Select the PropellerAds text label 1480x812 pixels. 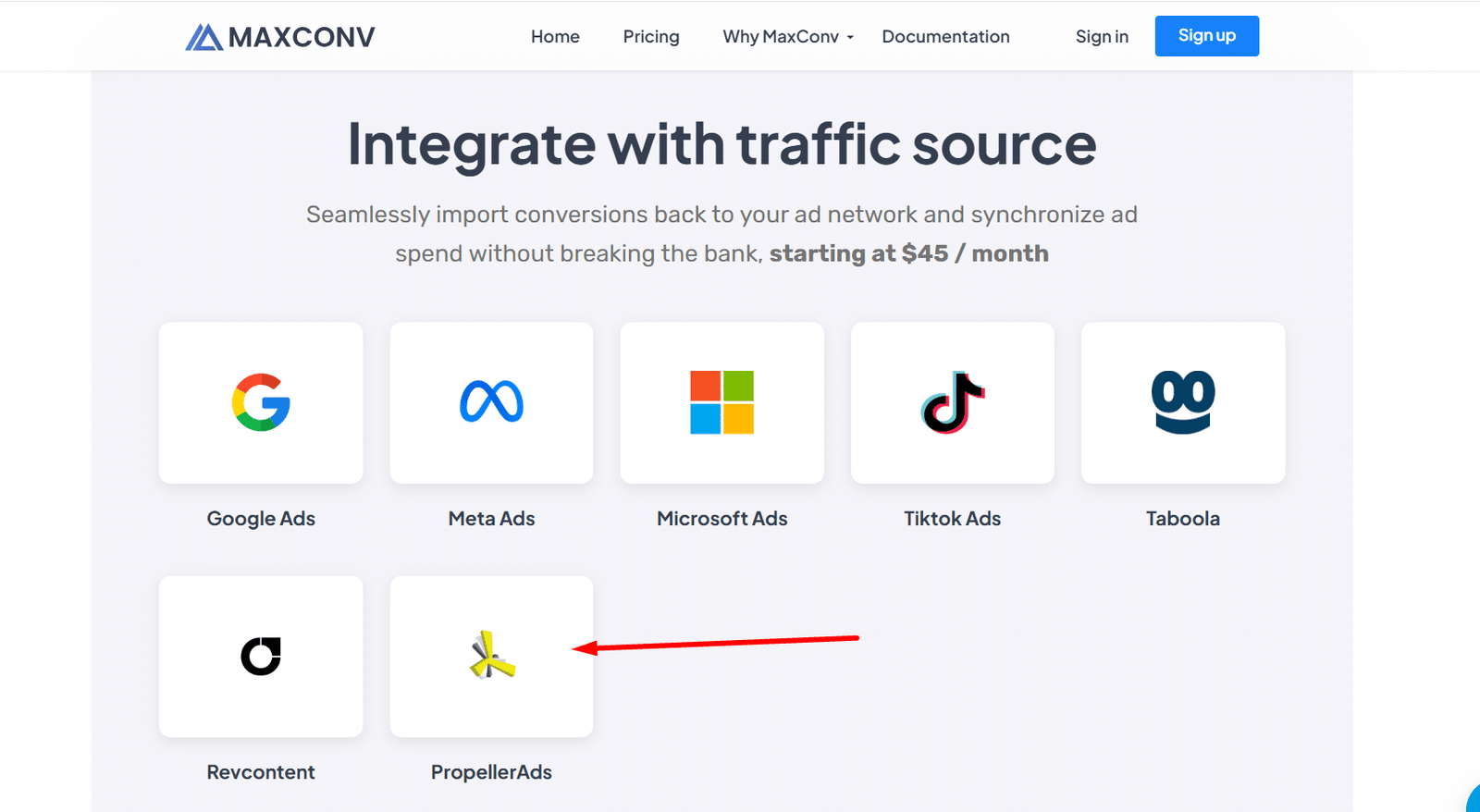click(x=491, y=772)
